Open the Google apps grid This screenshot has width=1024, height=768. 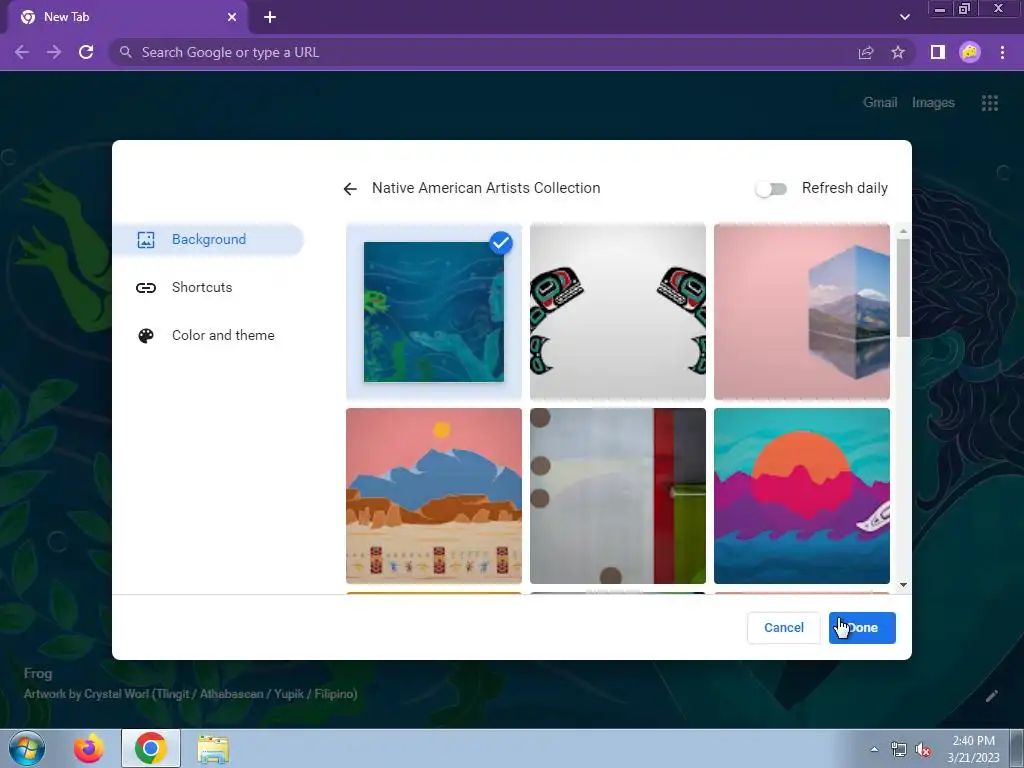tap(989, 103)
